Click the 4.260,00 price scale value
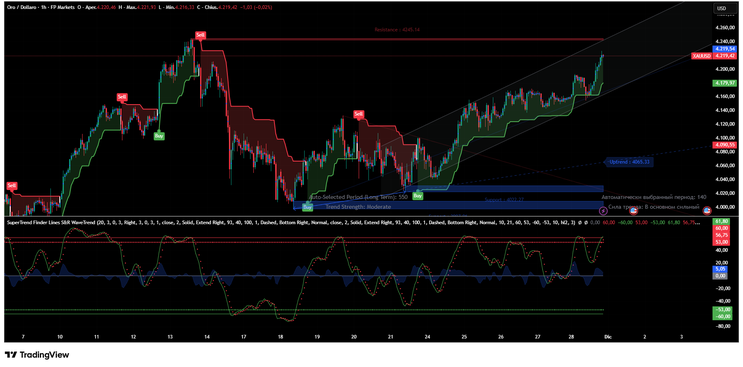Image resolution: width=743 pixels, height=367 pixels. 725,27
